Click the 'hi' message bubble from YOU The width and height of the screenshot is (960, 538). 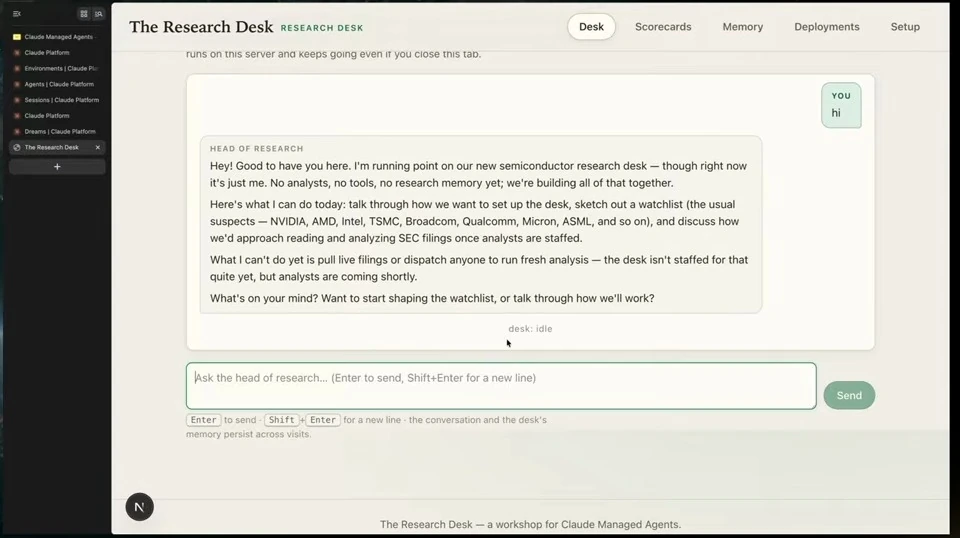(841, 105)
